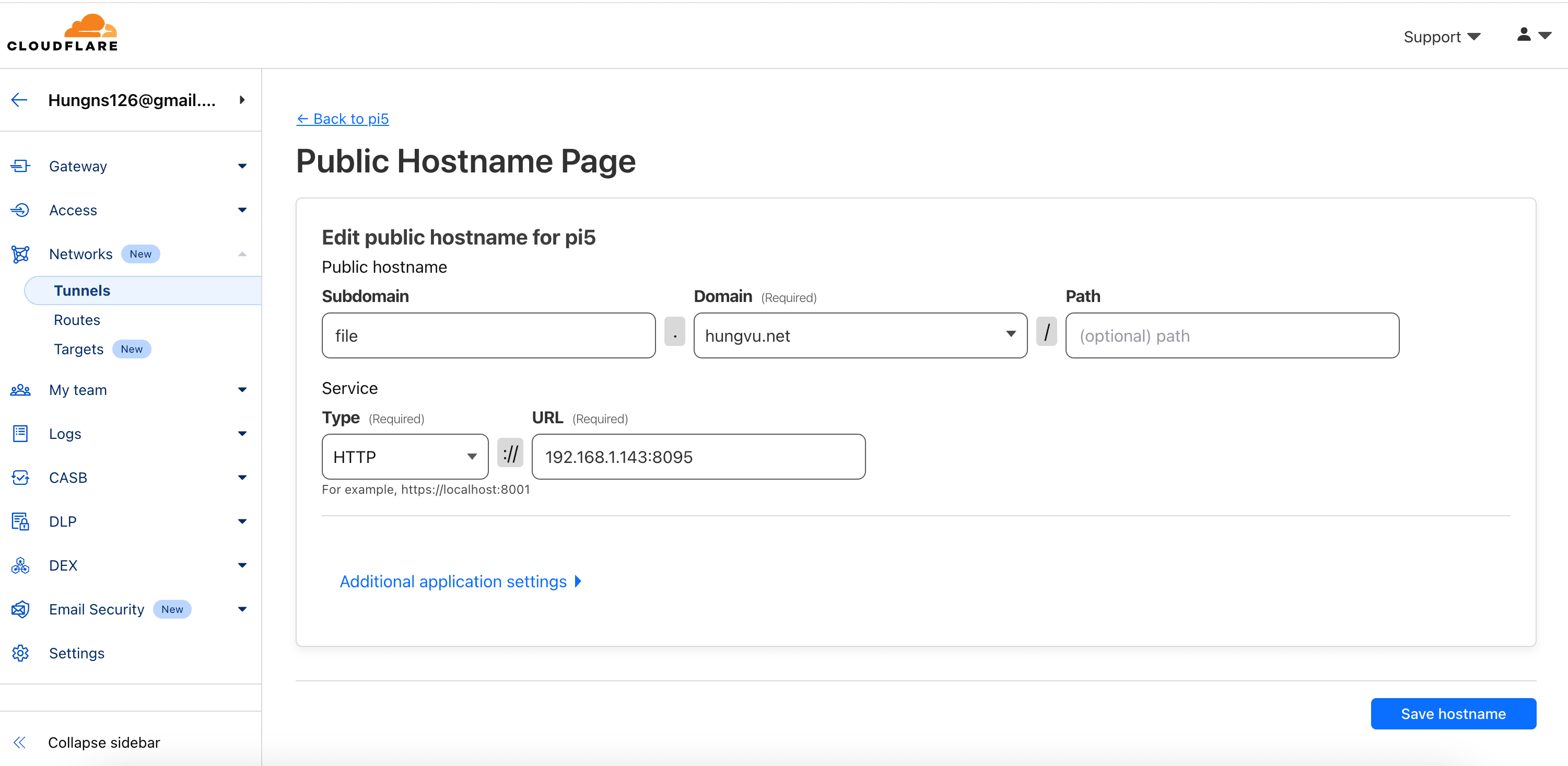Image resolution: width=1568 pixels, height=766 pixels.
Task: Open Settings via the gear icon
Action: point(20,653)
